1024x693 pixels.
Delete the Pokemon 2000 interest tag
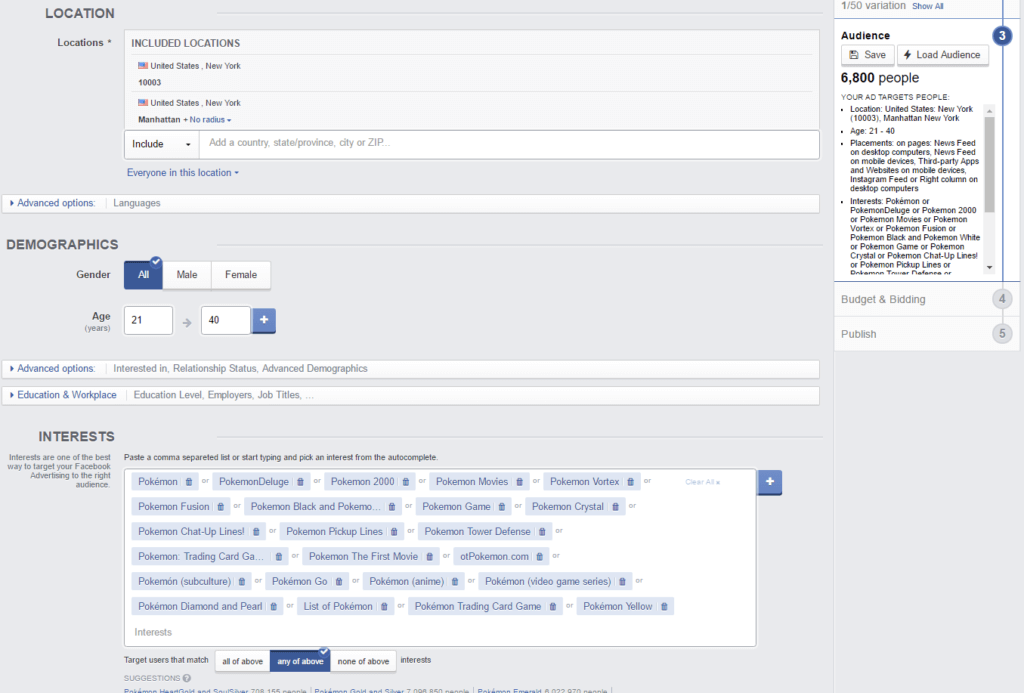pyautogui.click(x=406, y=482)
